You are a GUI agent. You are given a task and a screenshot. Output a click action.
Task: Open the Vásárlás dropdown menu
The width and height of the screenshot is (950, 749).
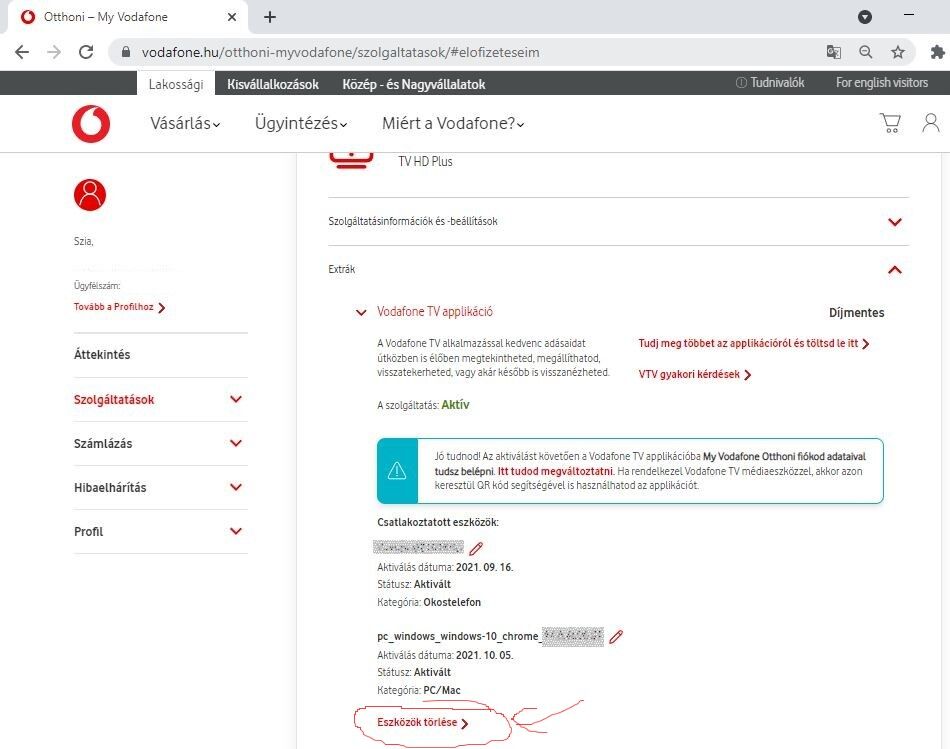click(x=185, y=124)
